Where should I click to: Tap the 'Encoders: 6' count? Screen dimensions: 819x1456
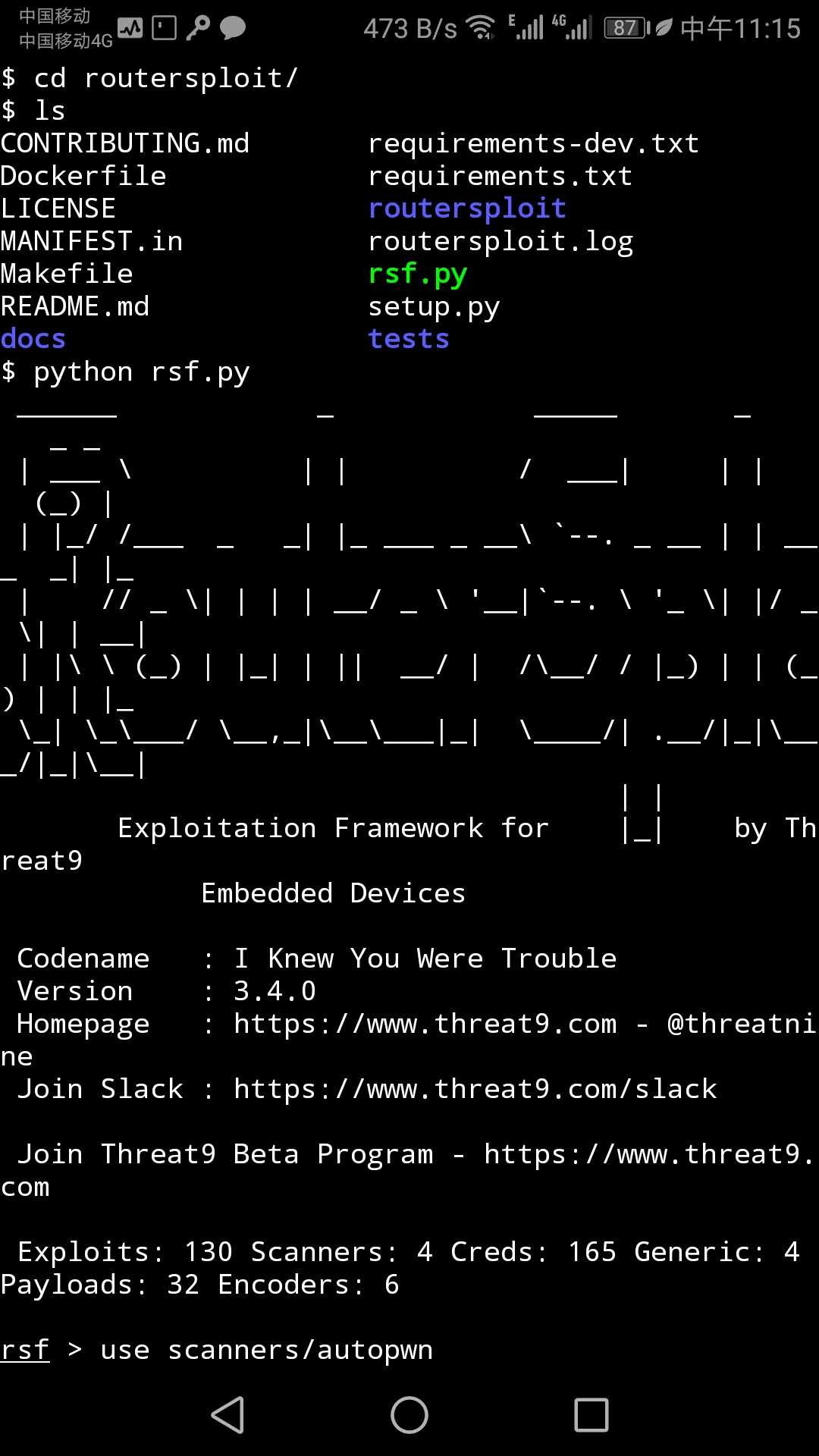point(308,1285)
